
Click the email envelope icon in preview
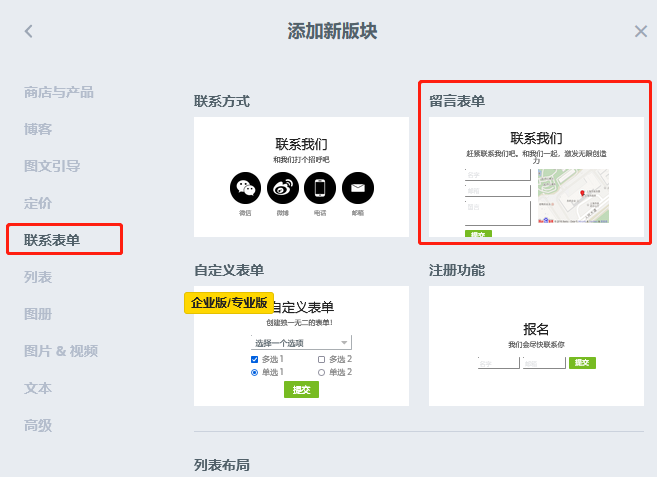point(358,188)
